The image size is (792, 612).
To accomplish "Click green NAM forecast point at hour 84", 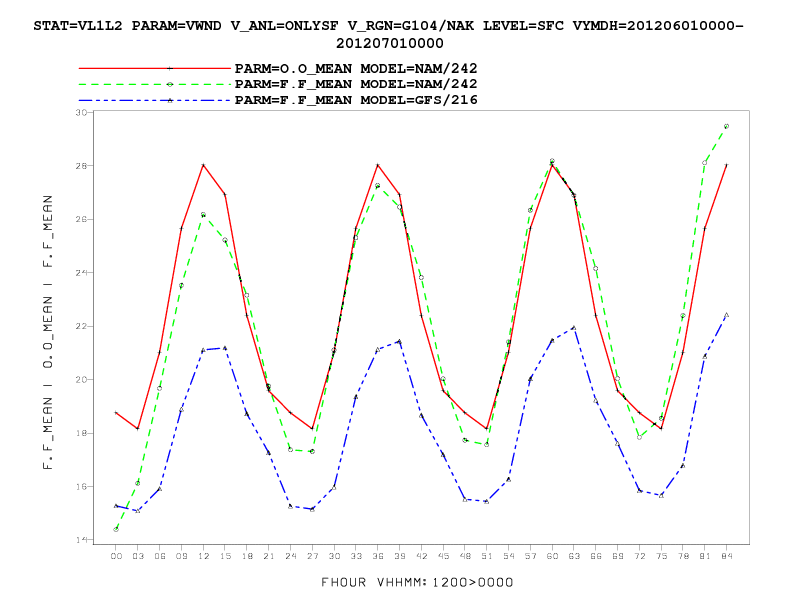I will coord(726,126).
